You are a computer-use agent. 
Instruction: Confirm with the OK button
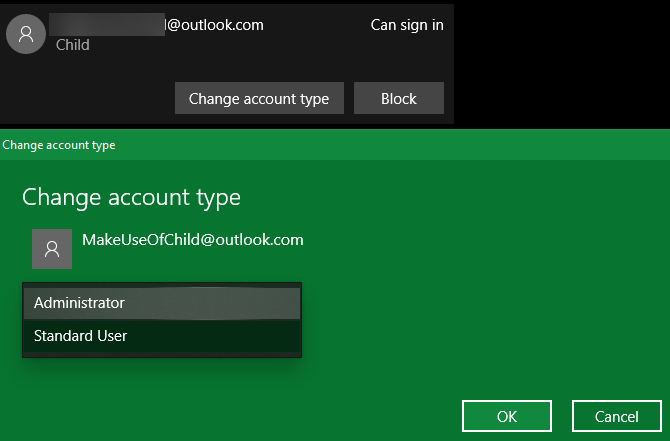click(507, 416)
